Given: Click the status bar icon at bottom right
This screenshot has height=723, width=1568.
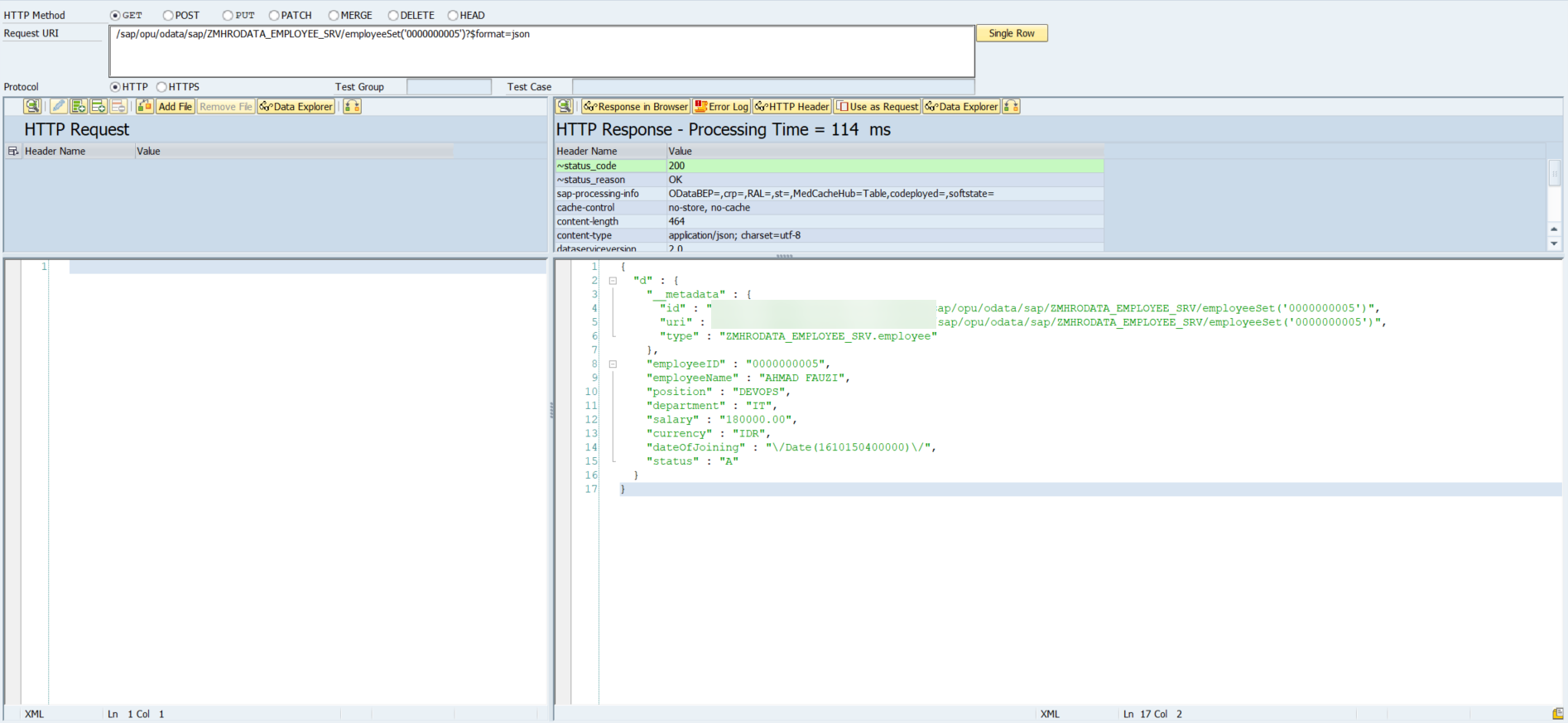Looking at the screenshot, I should pyautogui.click(x=1557, y=714).
